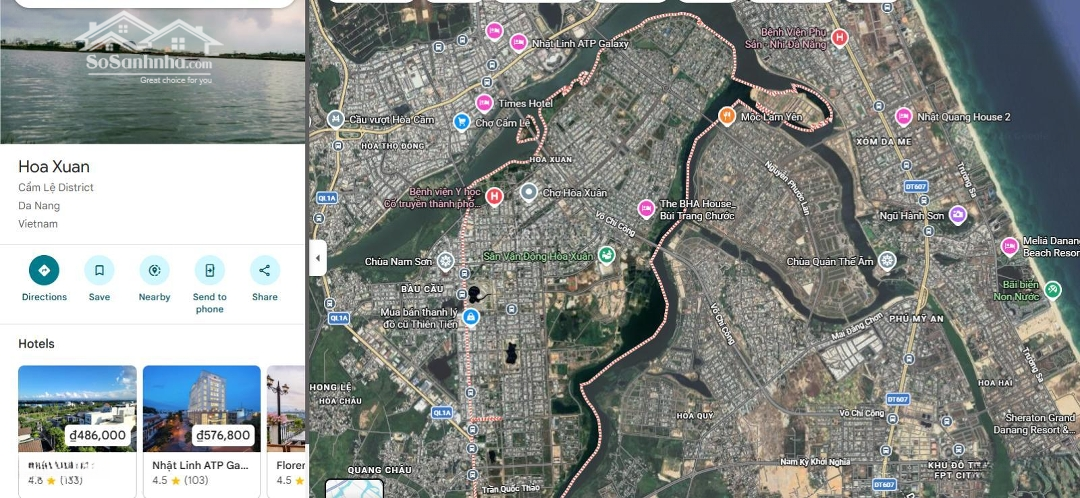This screenshot has height=498, width=1080.
Task: Select The BHA House lodging pin
Action: pyautogui.click(x=646, y=209)
